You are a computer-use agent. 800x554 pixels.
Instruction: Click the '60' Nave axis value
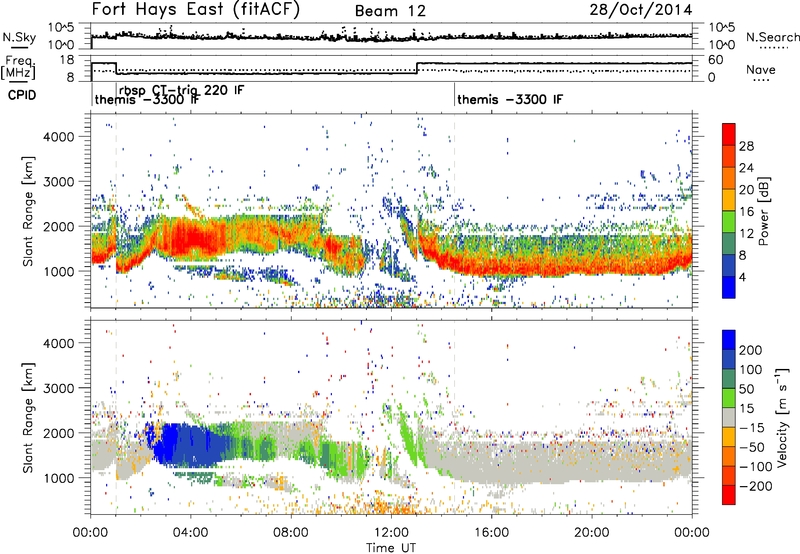[x=716, y=60]
